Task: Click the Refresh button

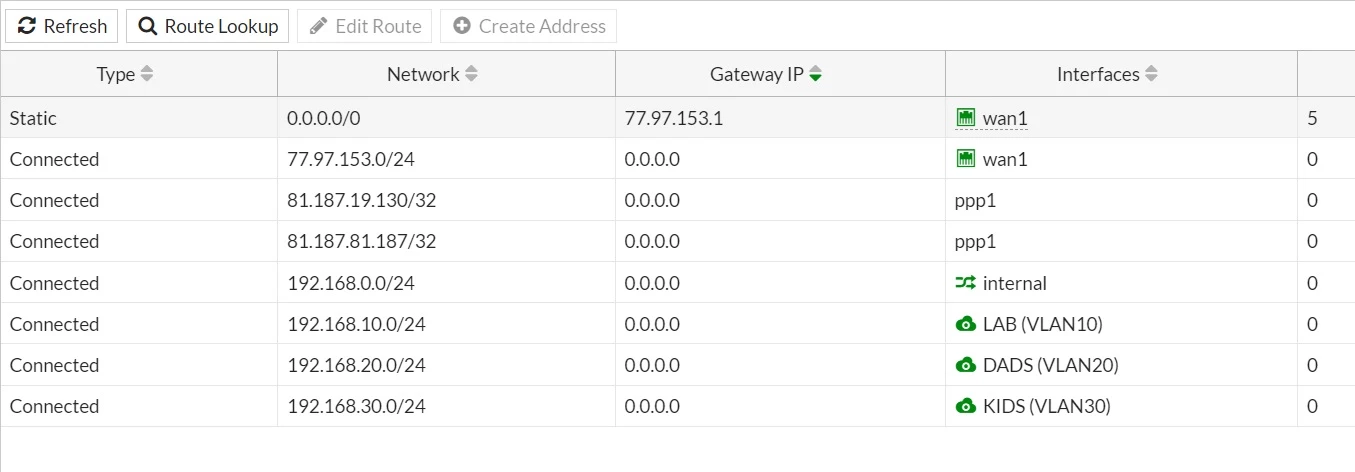Action: [62, 26]
